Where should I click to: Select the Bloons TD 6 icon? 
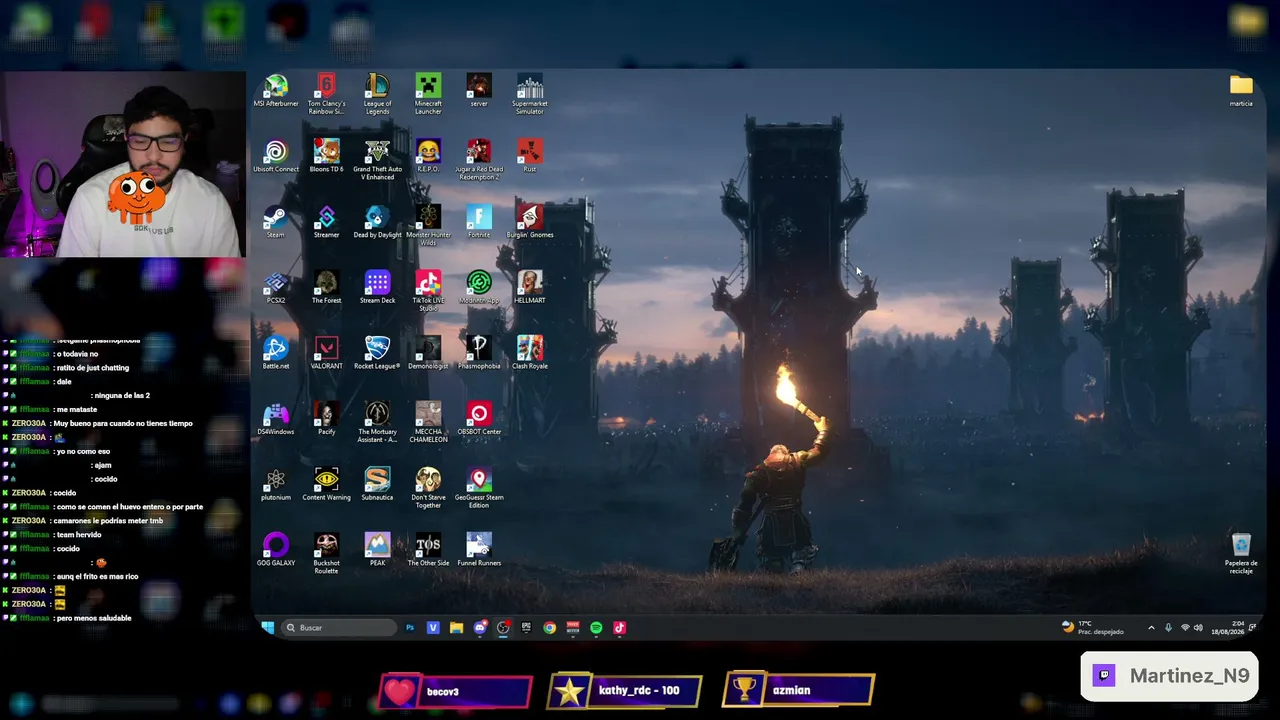coord(326,156)
